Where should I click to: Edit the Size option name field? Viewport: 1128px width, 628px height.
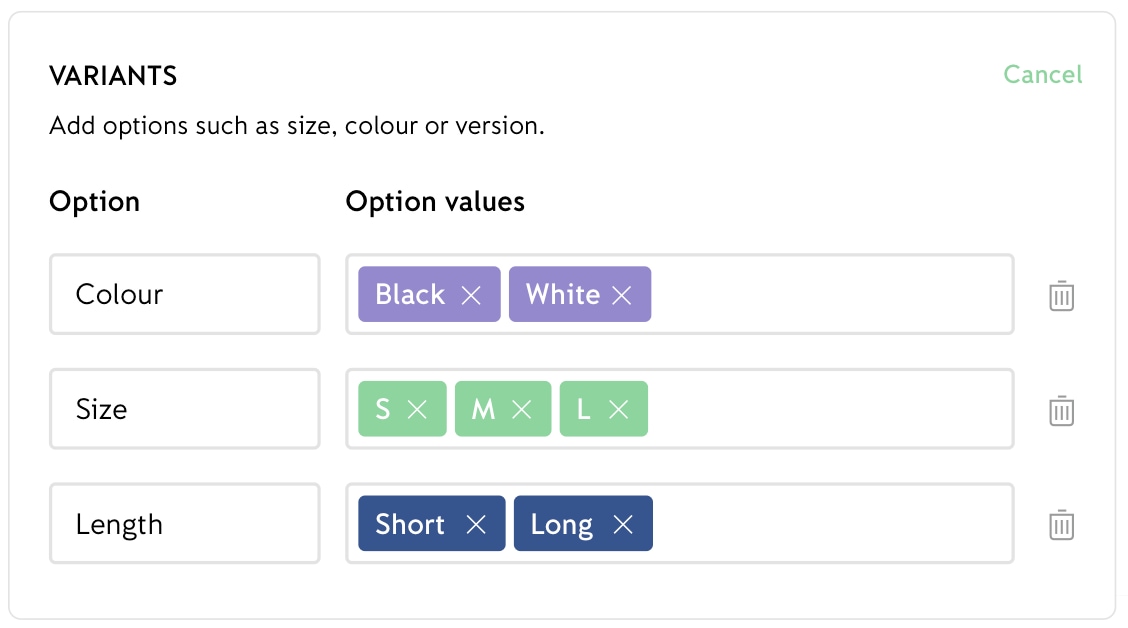click(x=185, y=409)
